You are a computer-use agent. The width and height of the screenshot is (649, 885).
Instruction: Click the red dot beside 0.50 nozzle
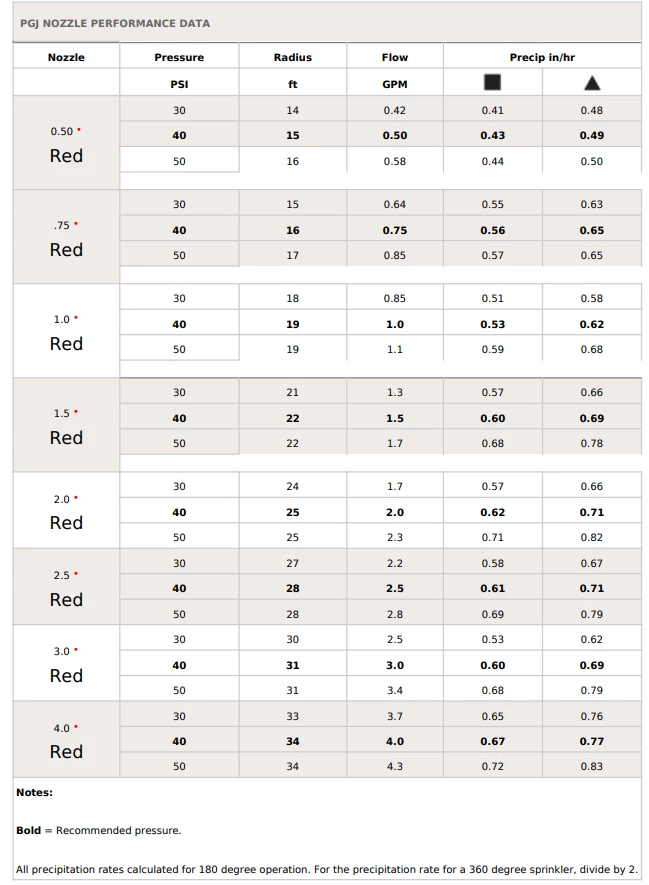pyautogui.click(x=78, y=130)
